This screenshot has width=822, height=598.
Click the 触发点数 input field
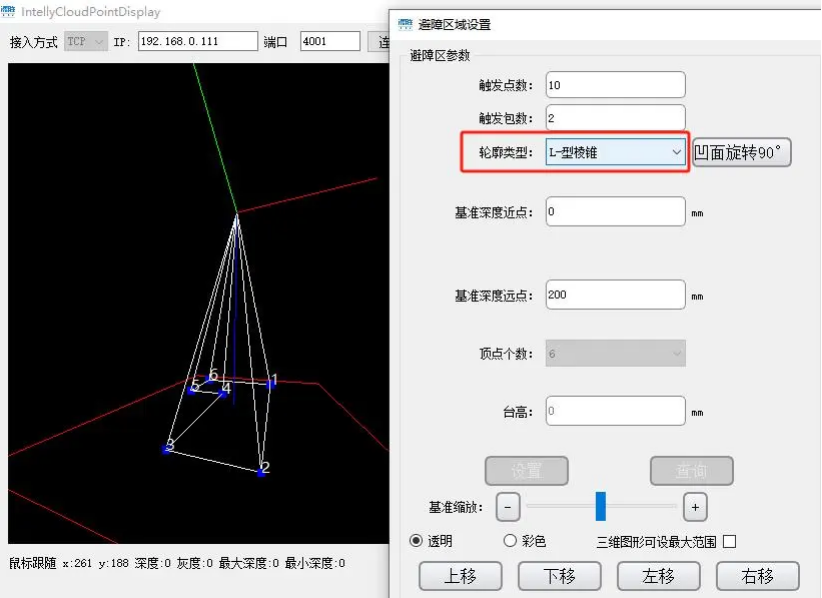(615, 85)
